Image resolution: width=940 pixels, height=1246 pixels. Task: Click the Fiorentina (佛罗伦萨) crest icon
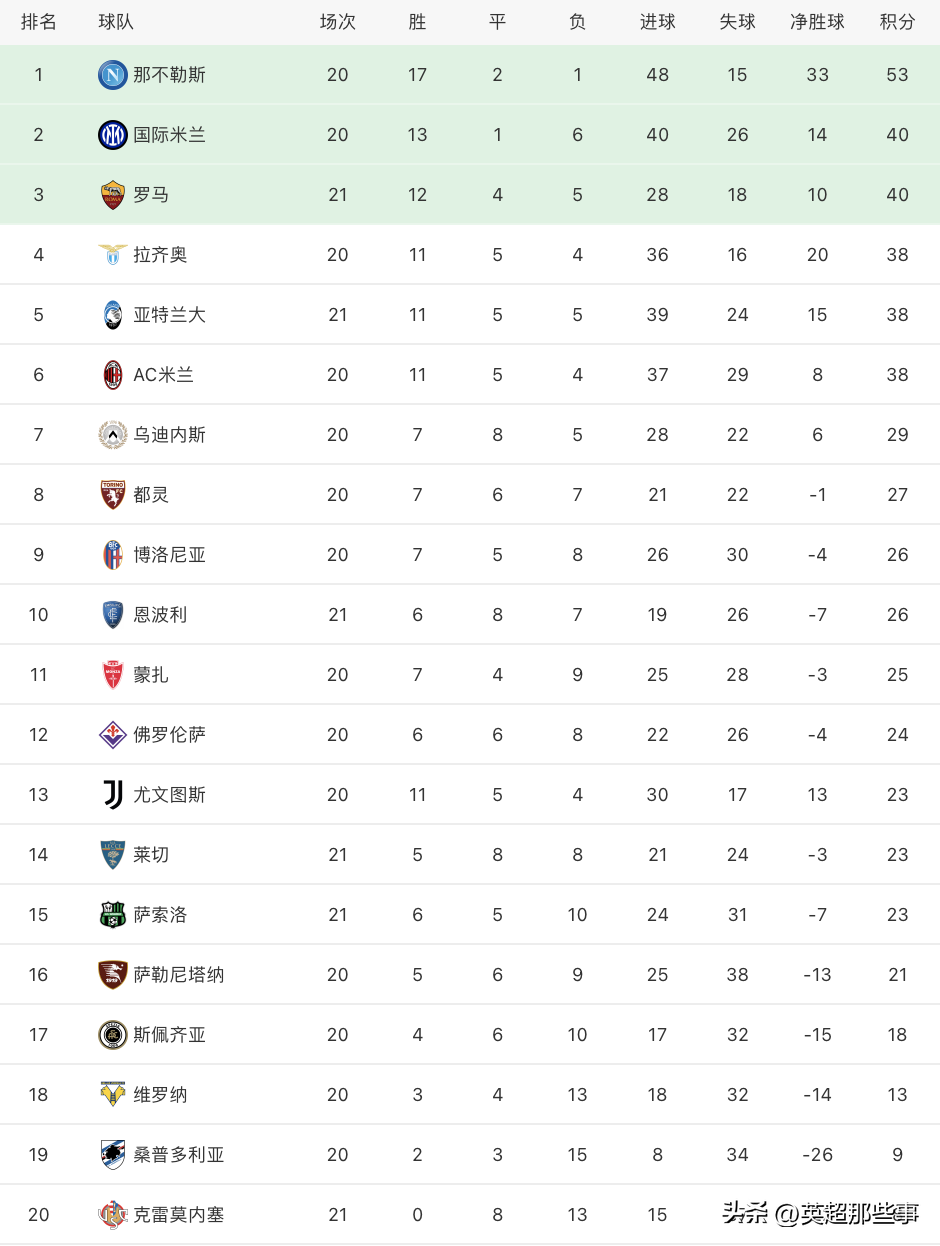pyautogui.click(x=113, y=735)
